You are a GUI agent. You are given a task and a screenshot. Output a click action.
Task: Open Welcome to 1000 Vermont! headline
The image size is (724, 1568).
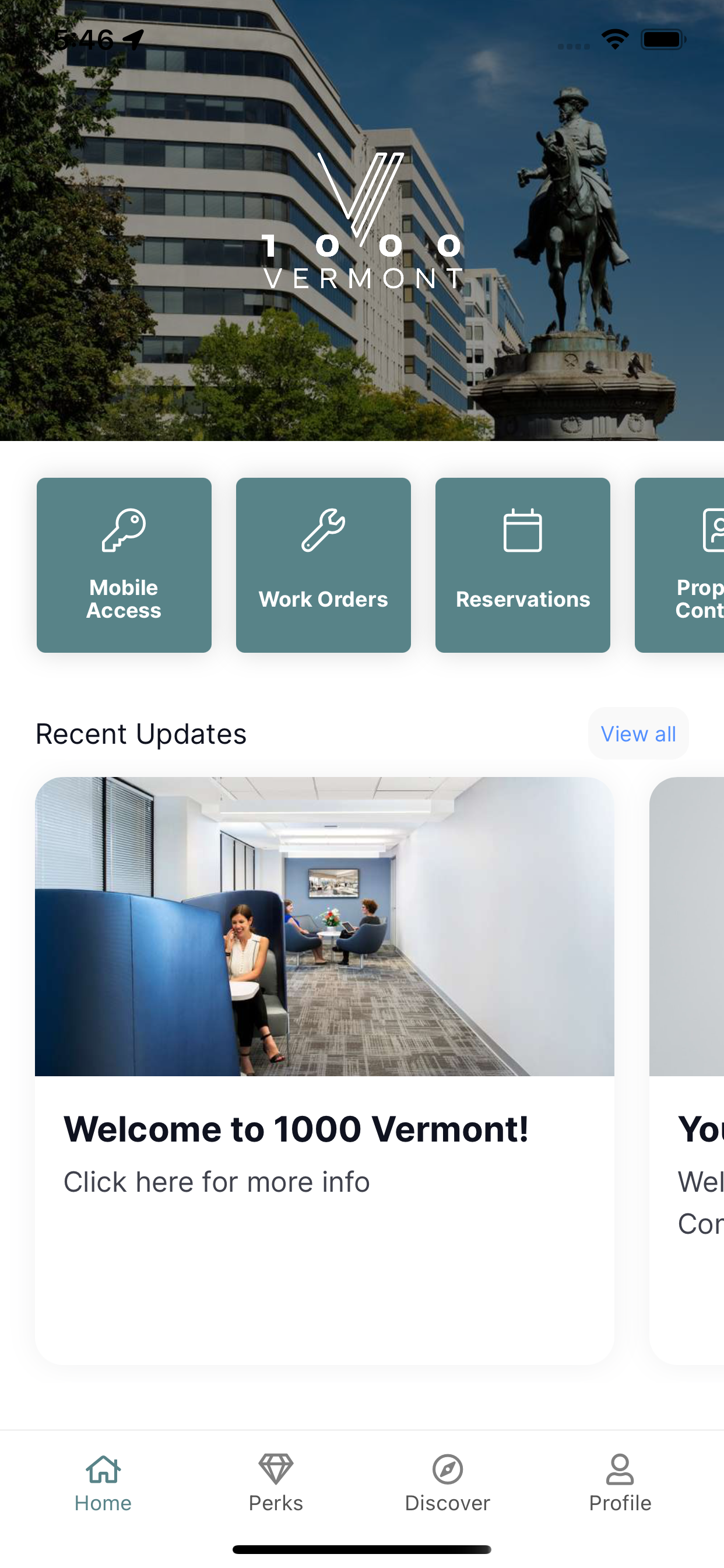tap(296, 1129)
